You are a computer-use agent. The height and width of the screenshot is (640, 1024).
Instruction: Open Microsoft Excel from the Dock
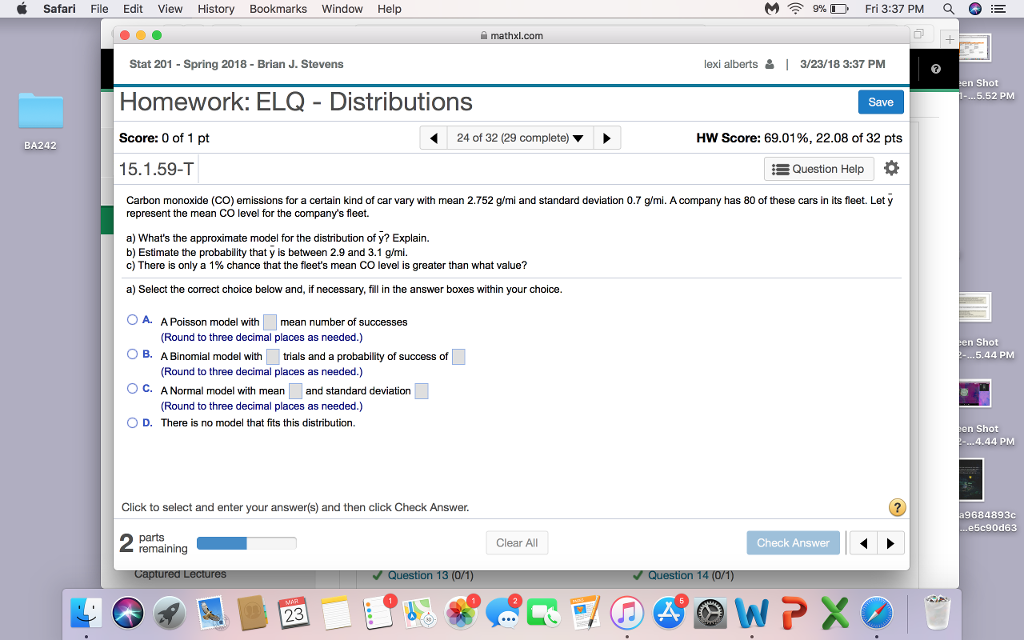click(834, 614)
